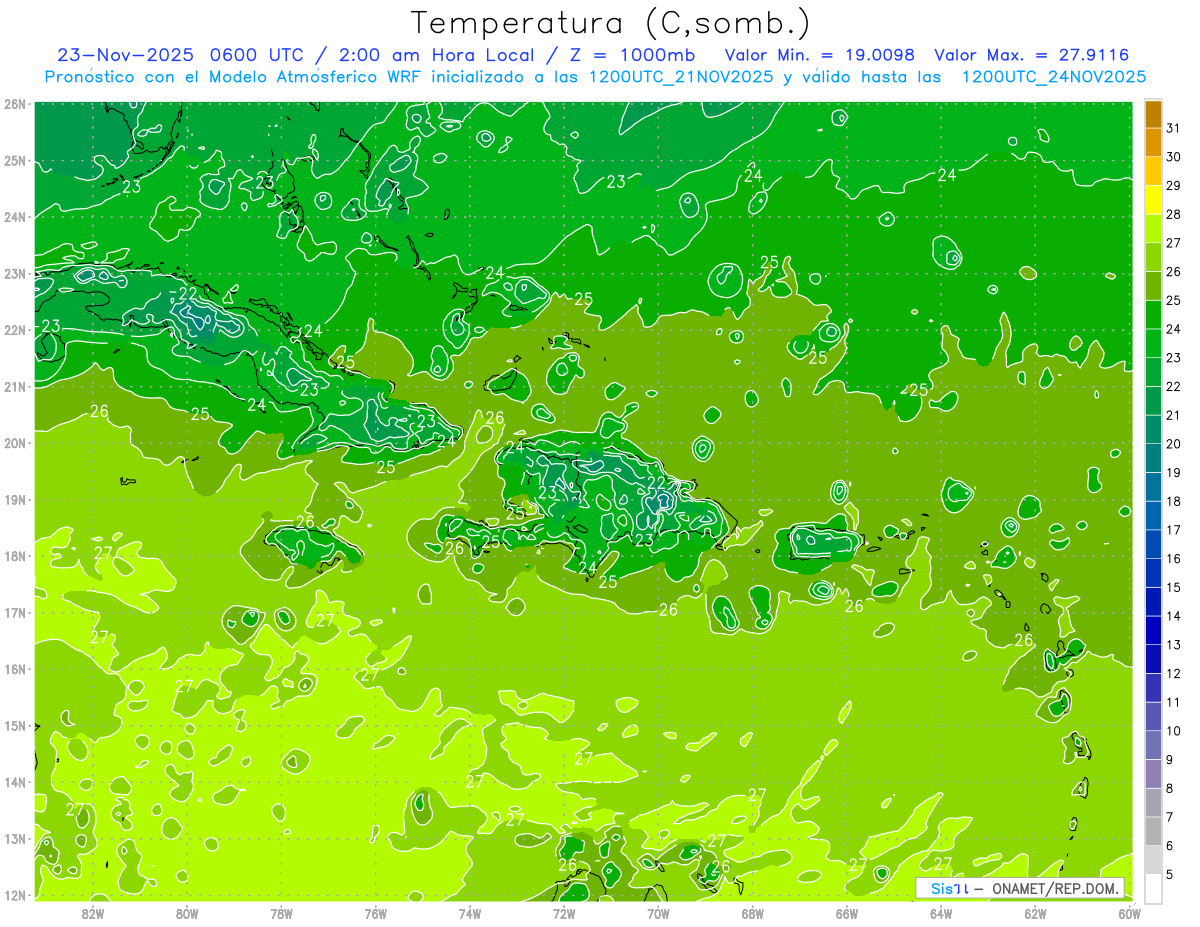1200x927 pixels.
Task: Click the '62W' longitude axis label
Action: point(1035,912)
